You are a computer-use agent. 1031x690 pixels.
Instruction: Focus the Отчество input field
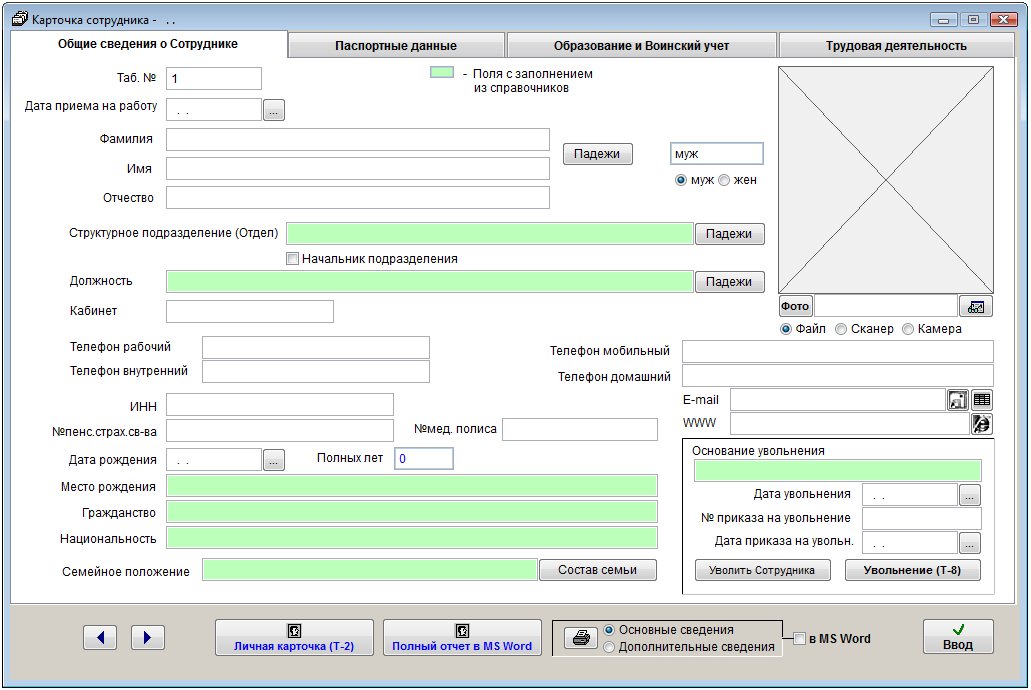pyautogui.click(x=358, y=197)
